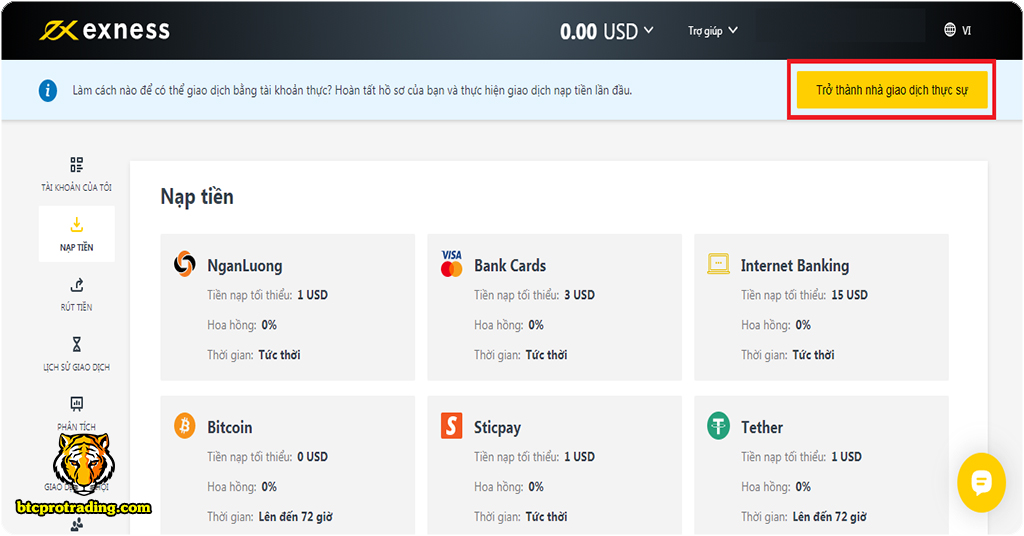Click the info icon in the banner

[48, 90]
